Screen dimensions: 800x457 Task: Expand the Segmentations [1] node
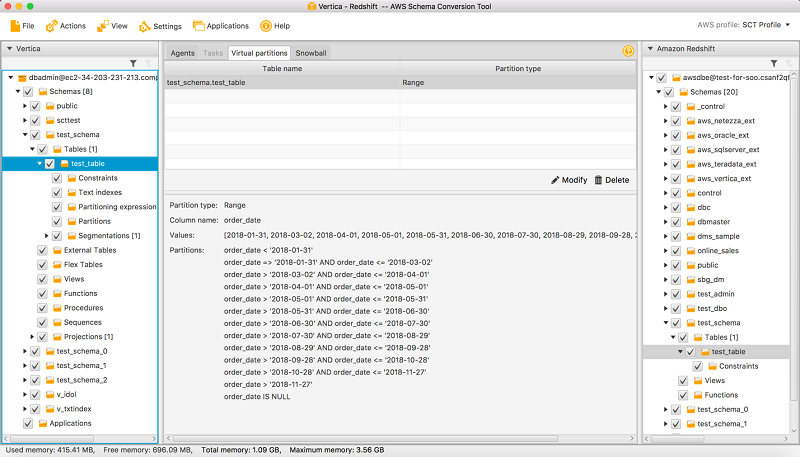click(46, 236)
